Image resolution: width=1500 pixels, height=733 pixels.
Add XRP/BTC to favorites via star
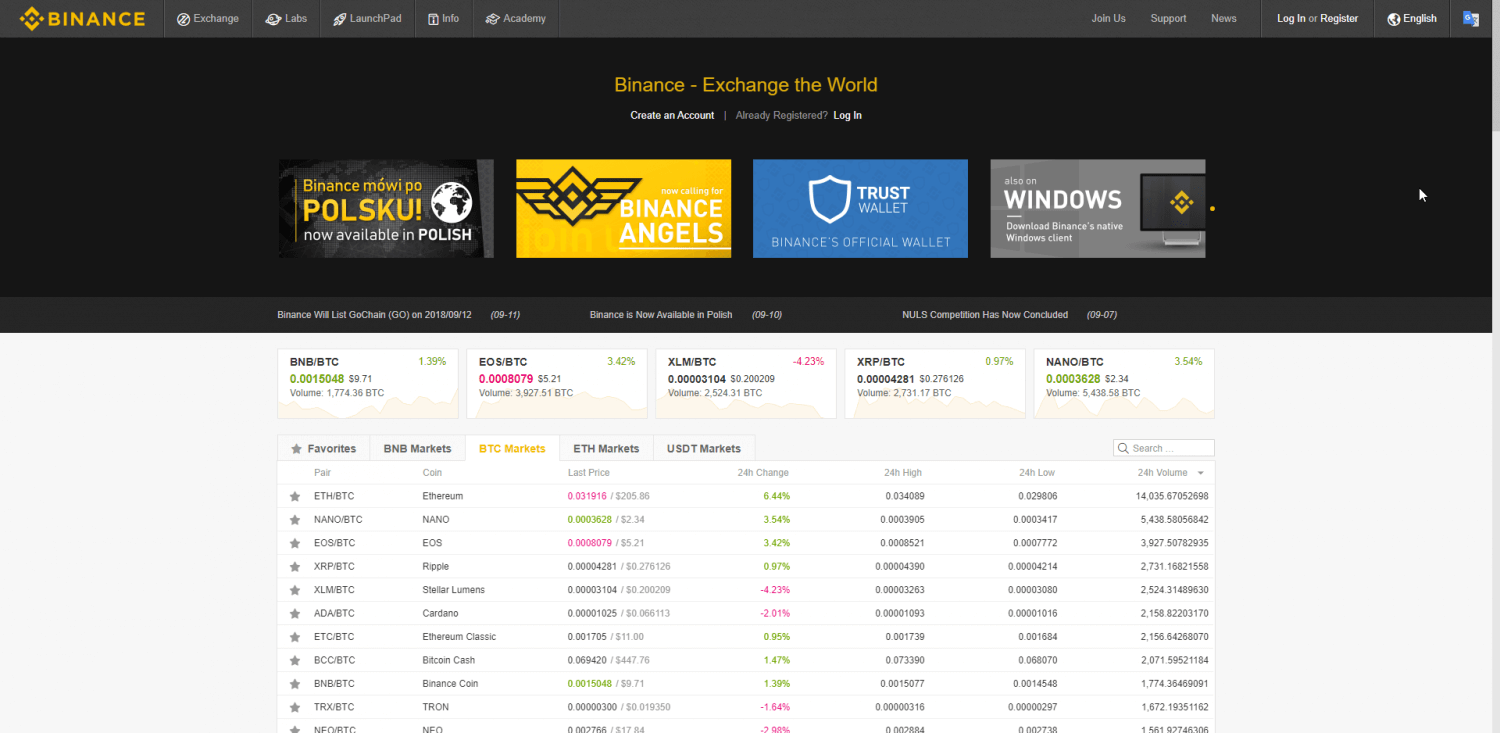tap(294, 566)
